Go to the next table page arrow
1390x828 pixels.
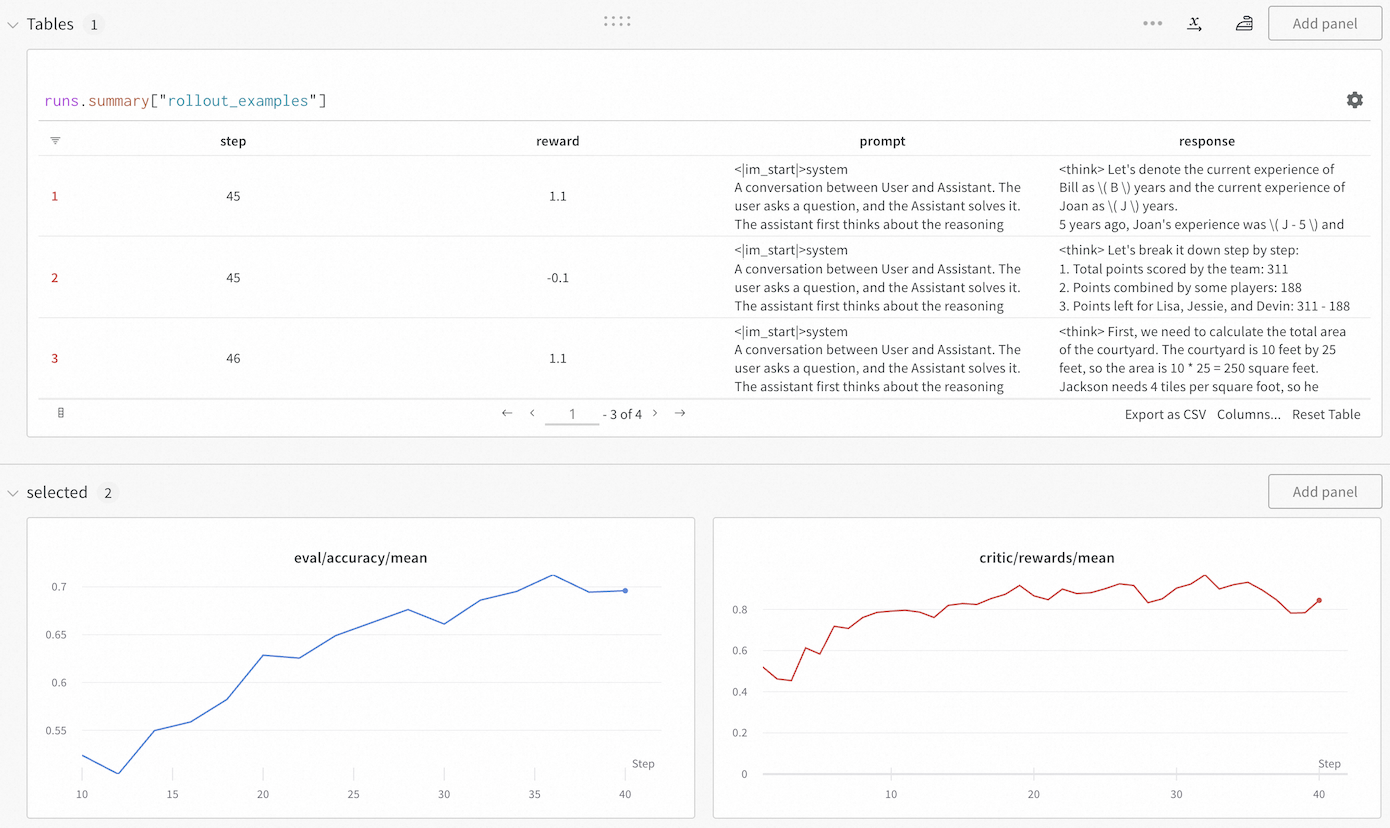point(655,413)
